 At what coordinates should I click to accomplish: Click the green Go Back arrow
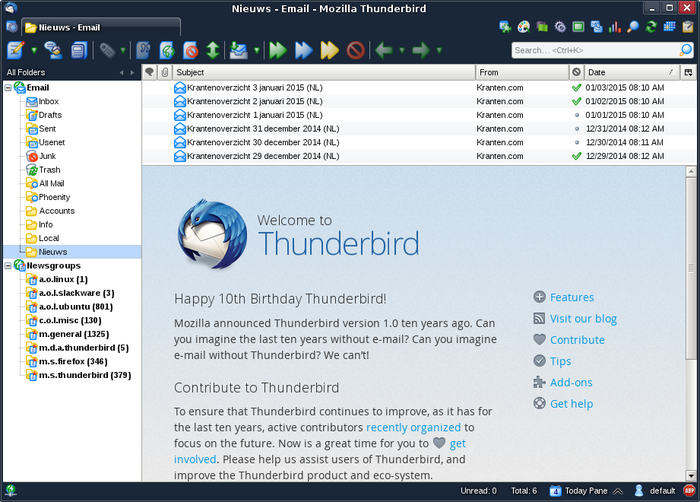[x=384, y=50]
